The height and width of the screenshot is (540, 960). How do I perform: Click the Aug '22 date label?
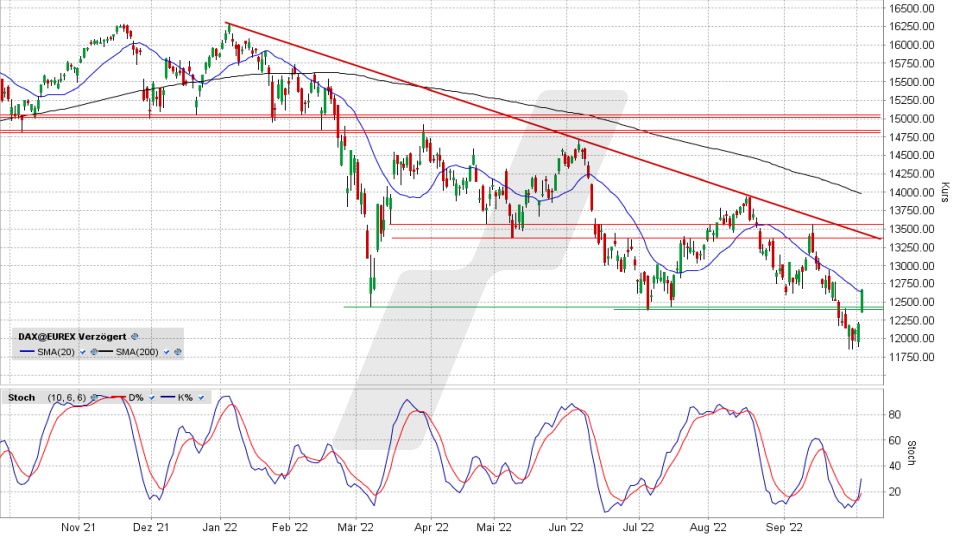click(x=708, y=527)
